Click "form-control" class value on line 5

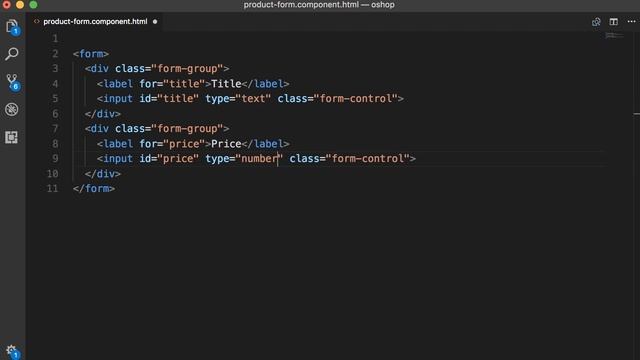(356, 99)
